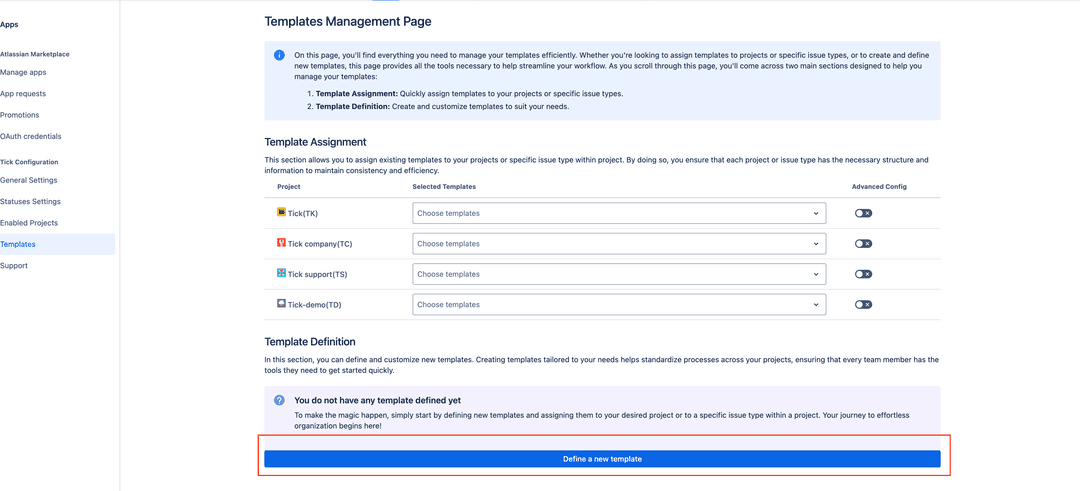Toggle Advanced Config for Tick(TK)
1080x491 pixels.
[x=863, y=213]
